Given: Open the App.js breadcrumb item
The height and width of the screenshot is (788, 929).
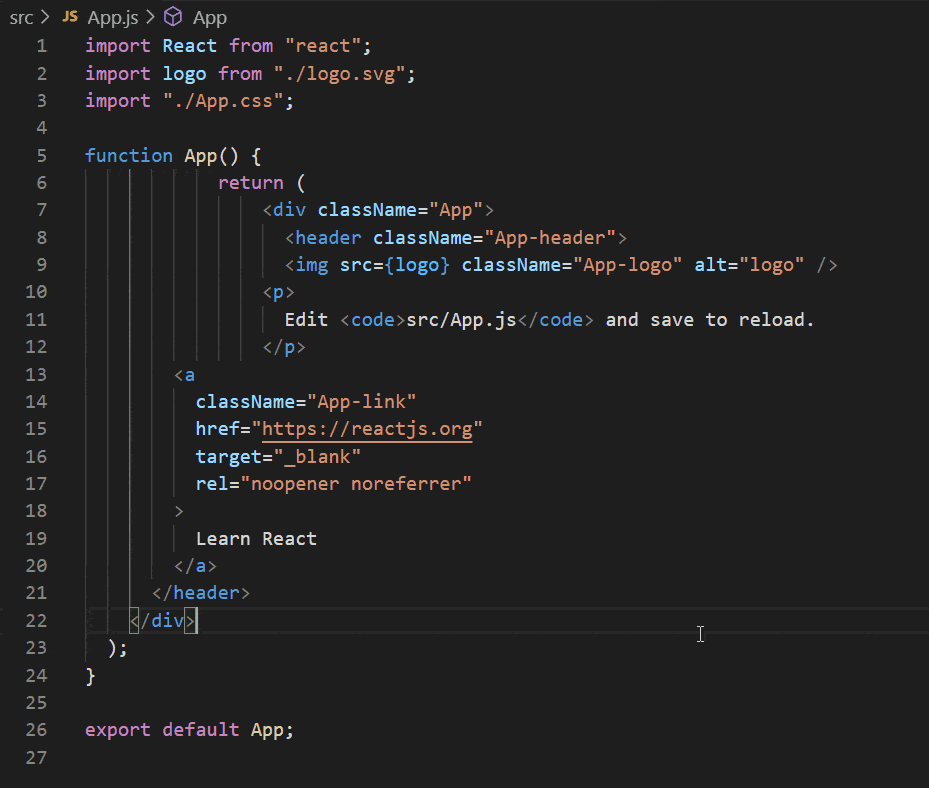Looking at the screenshot, I should pos(113,18).
